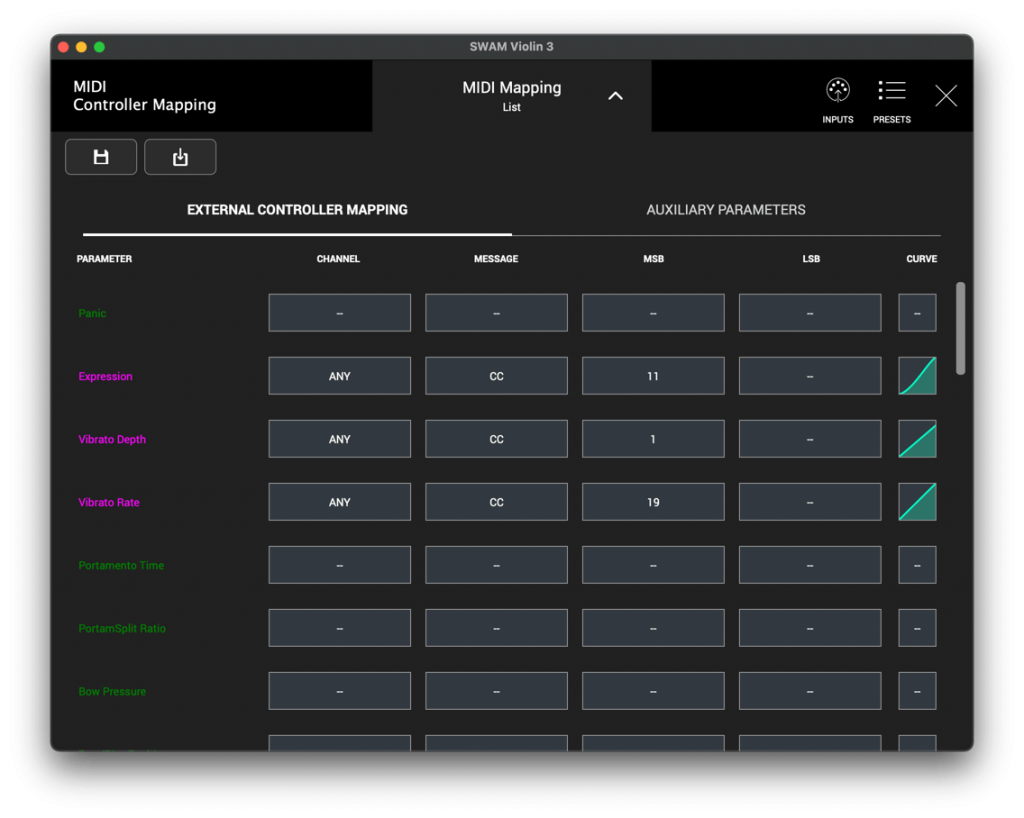Click the load mapping import icon
Viewport: 1024px width, 818px height.
[180, 157]
